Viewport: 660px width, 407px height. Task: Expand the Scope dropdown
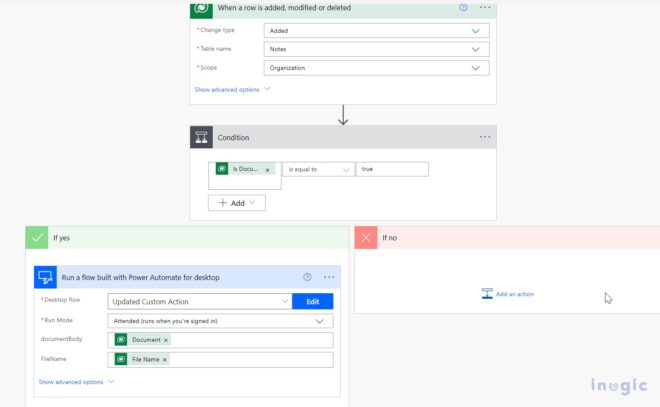point(476,68)
